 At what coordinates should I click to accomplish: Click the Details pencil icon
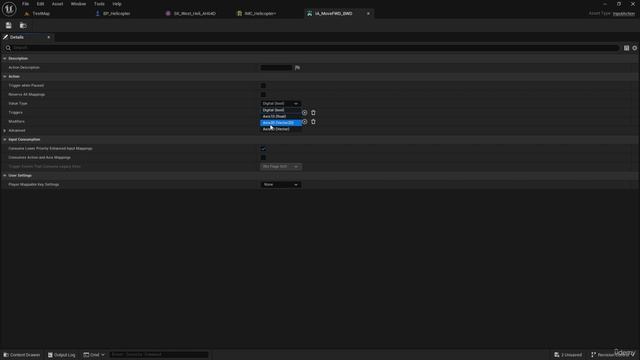(x=6, y=37)
